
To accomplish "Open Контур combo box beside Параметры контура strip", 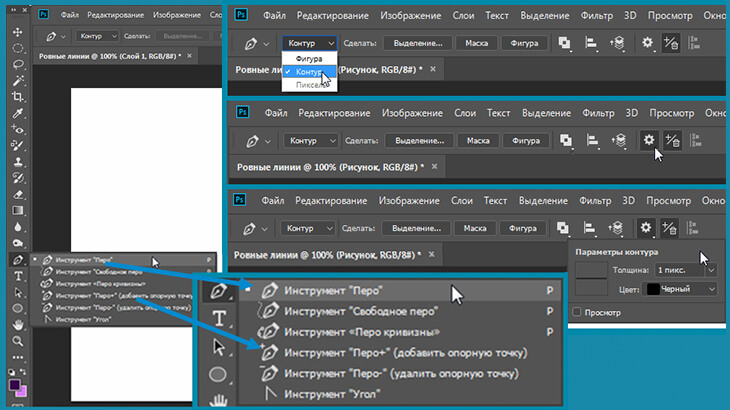I will (307, 228).
